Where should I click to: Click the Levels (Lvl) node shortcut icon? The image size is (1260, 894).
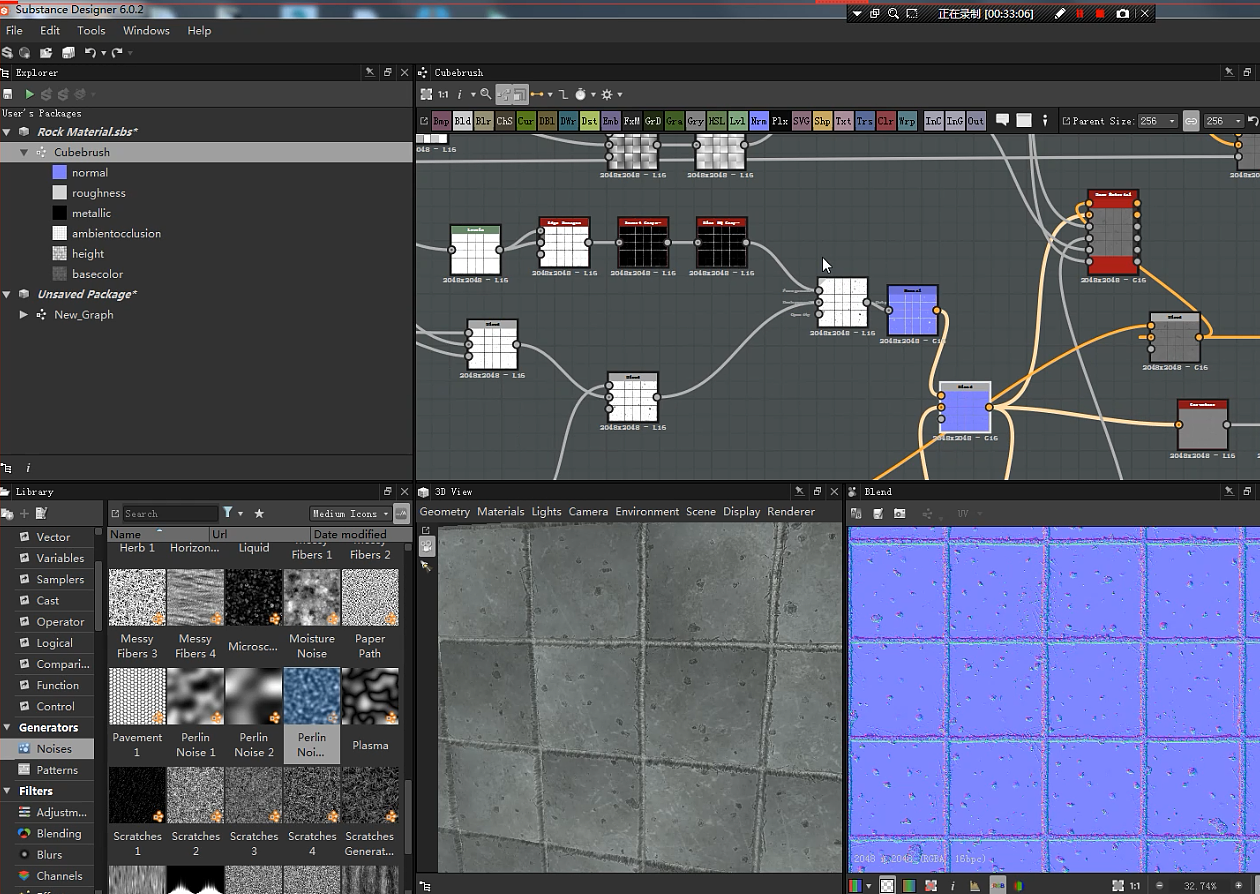[x=737, y=121]
